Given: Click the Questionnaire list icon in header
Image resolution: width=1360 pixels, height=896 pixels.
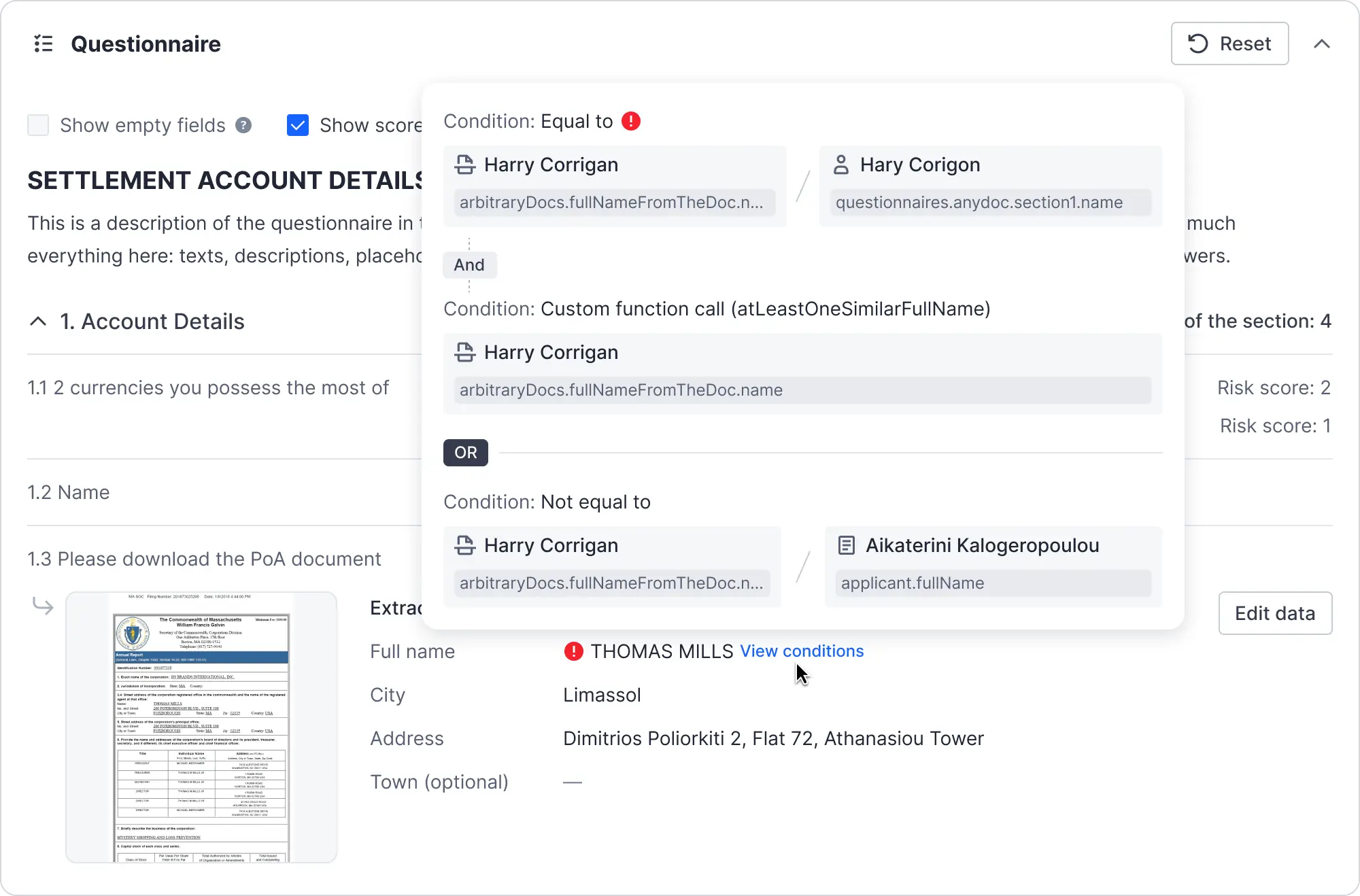Looking at the screenshot, I should (44, 44).
